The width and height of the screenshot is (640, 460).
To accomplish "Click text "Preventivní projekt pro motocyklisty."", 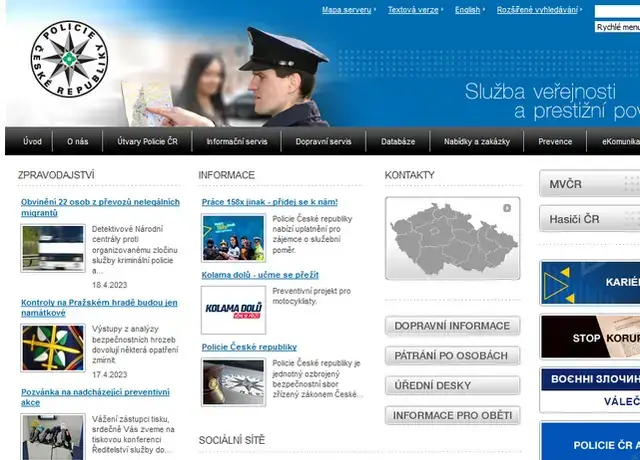I will (311, 296).
